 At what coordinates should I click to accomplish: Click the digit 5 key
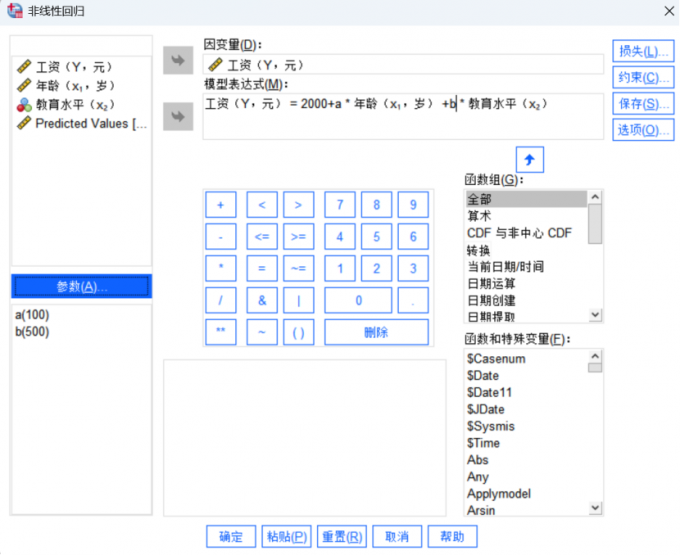pos(376,237)
